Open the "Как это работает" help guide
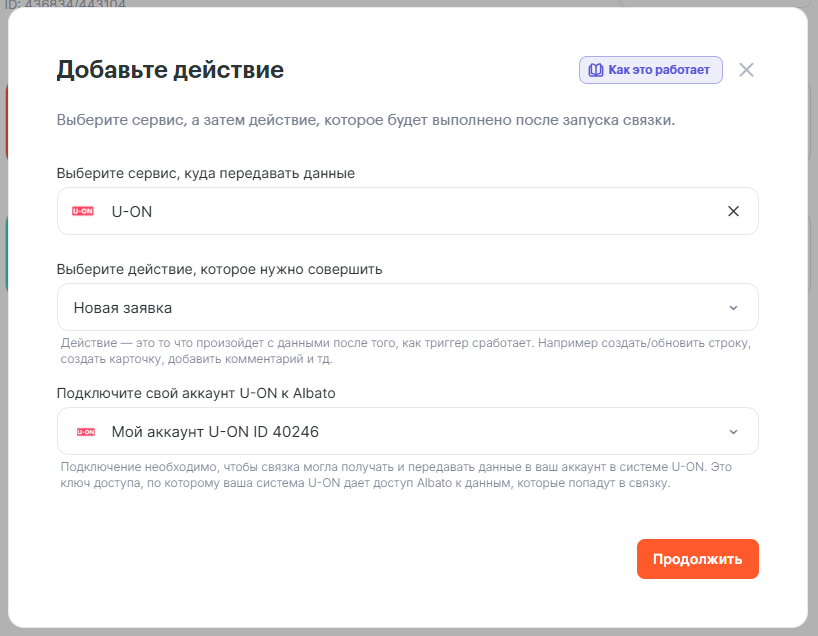Image resolution: width=818 pixels, height=636 pixels. pos(659,70)
